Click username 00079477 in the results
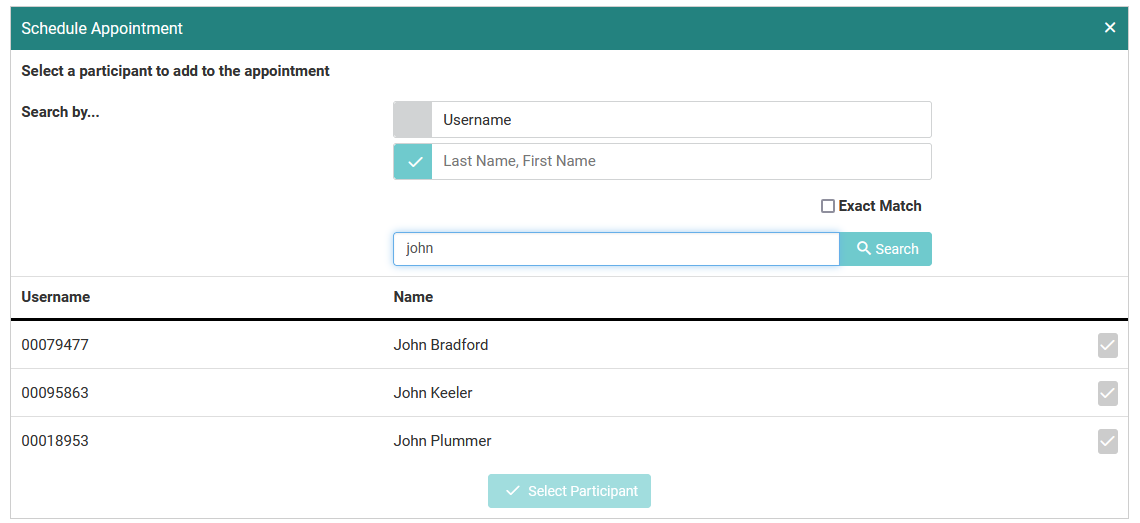Image resolution: width=1140 pixels, height=523 pixels. [x=55, y=345]
